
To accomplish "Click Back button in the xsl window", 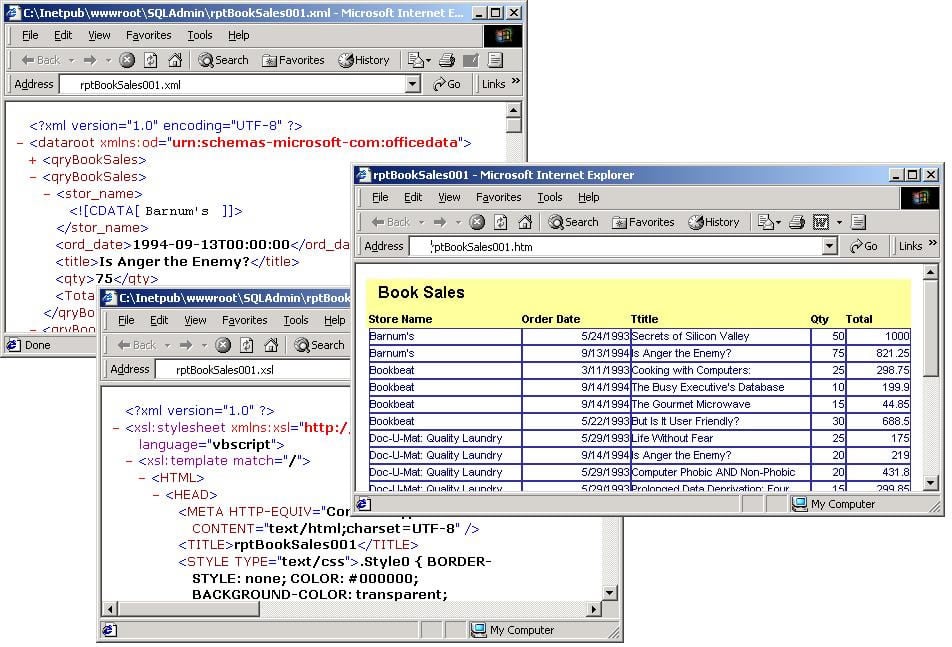I will [137, 345].
